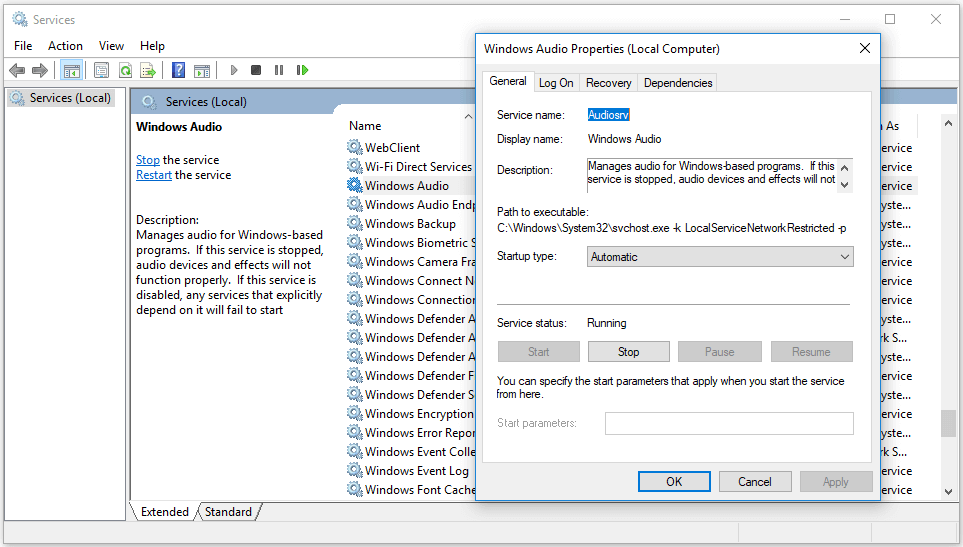963x547 pixels.
Task: Click Pause Service toolbar icon
Action: 279,71
